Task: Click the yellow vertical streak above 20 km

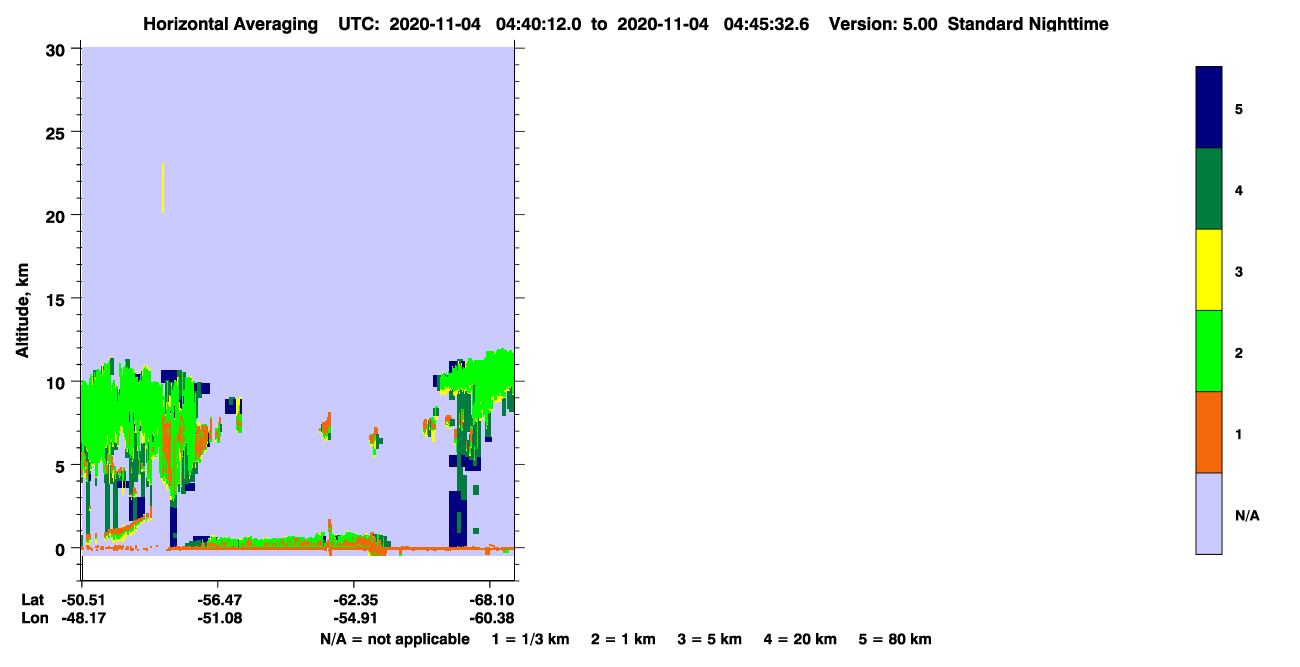Action: click(163, 188)
